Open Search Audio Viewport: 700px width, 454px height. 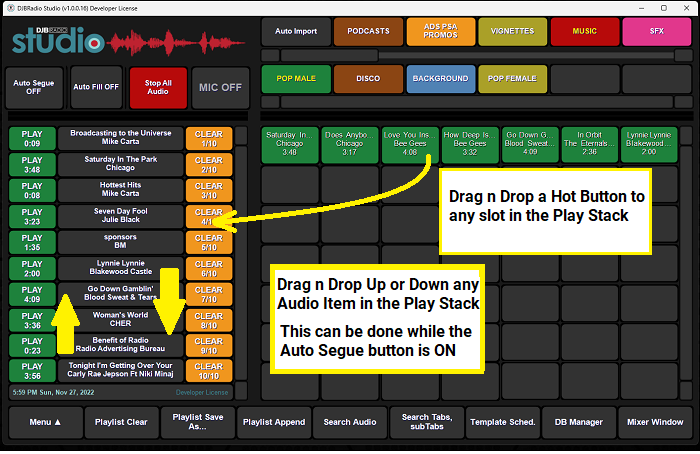tap(350, 423)
